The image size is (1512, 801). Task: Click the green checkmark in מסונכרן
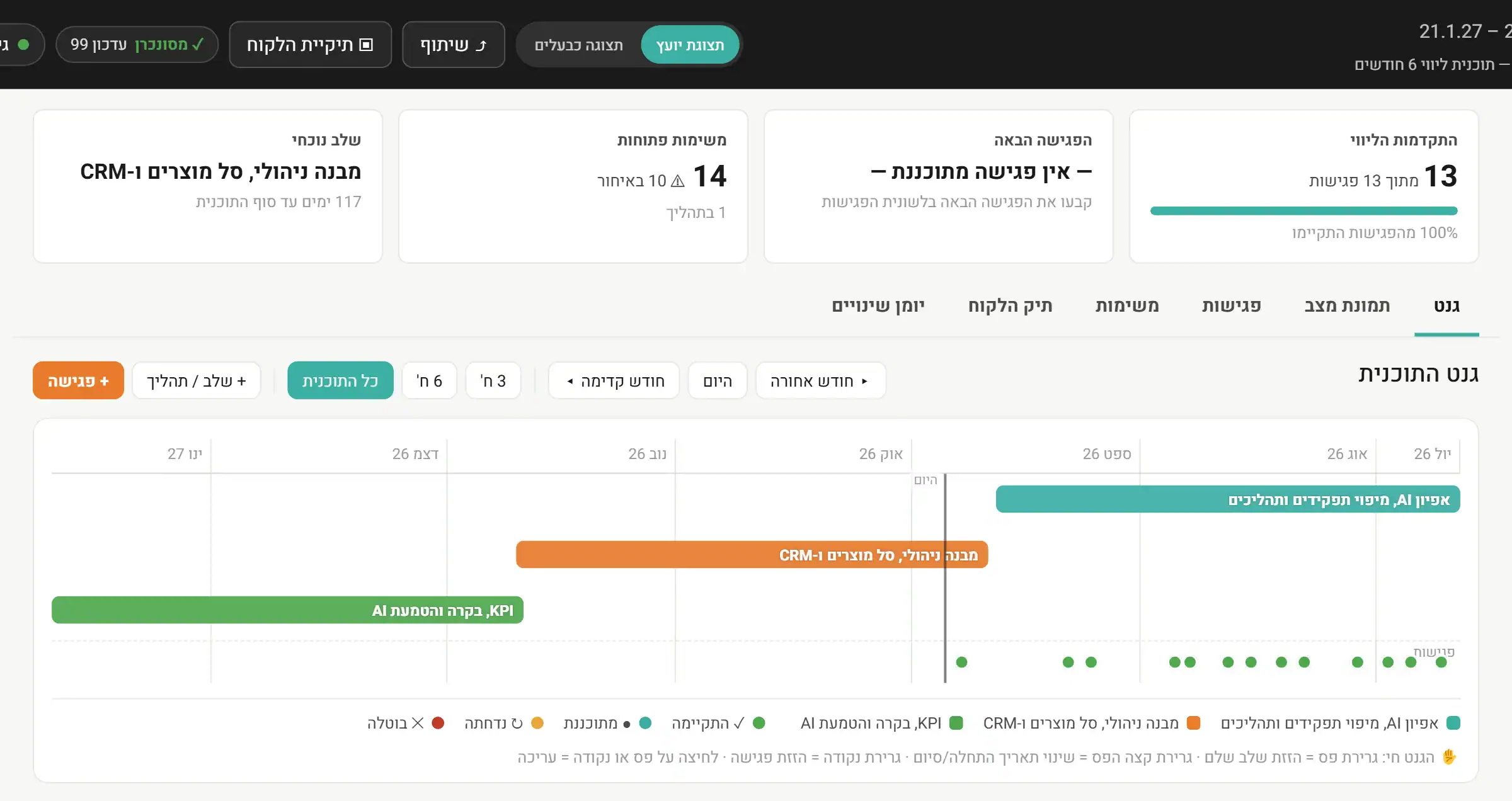coord(198,45)
